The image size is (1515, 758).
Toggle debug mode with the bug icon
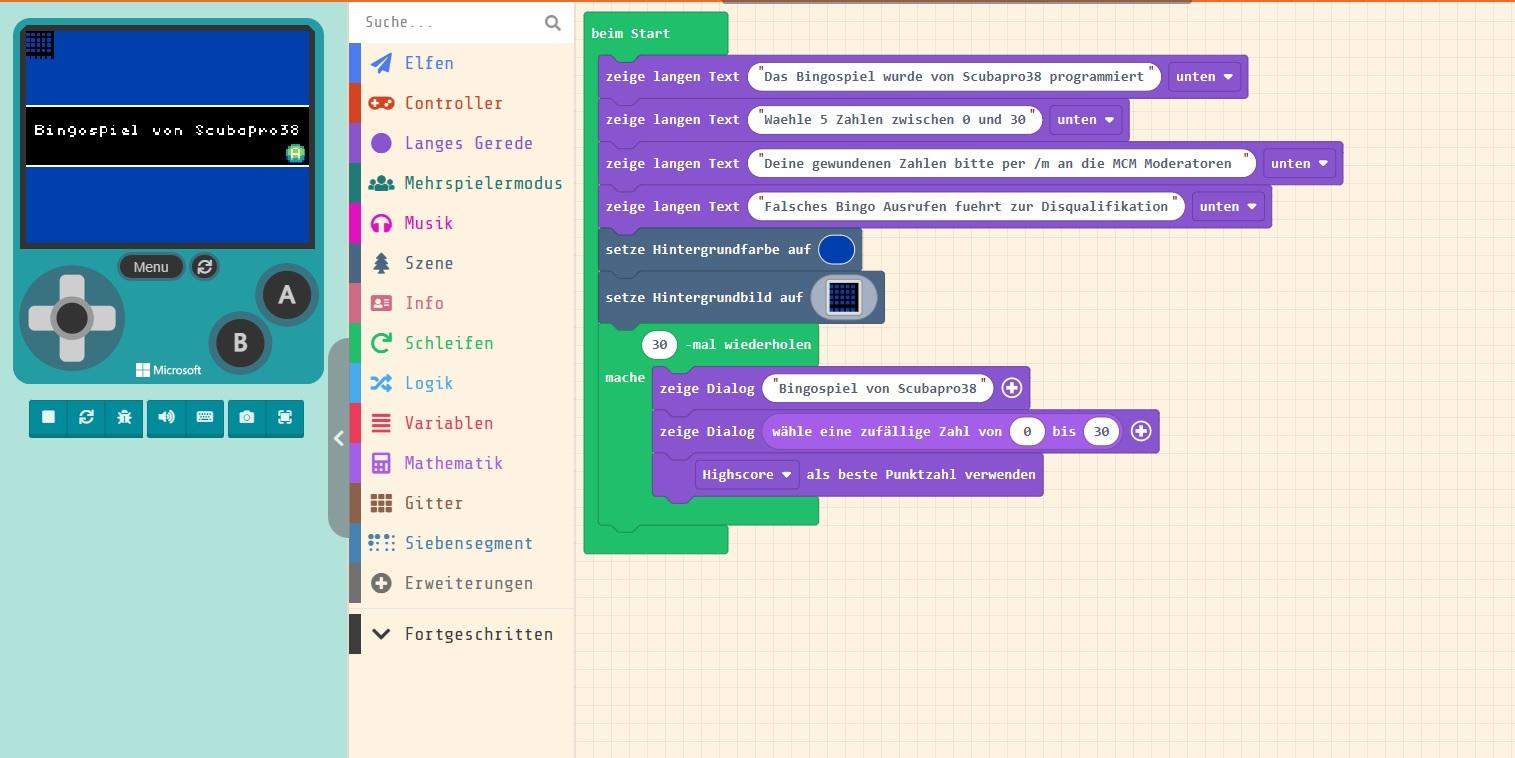[124, 418]
